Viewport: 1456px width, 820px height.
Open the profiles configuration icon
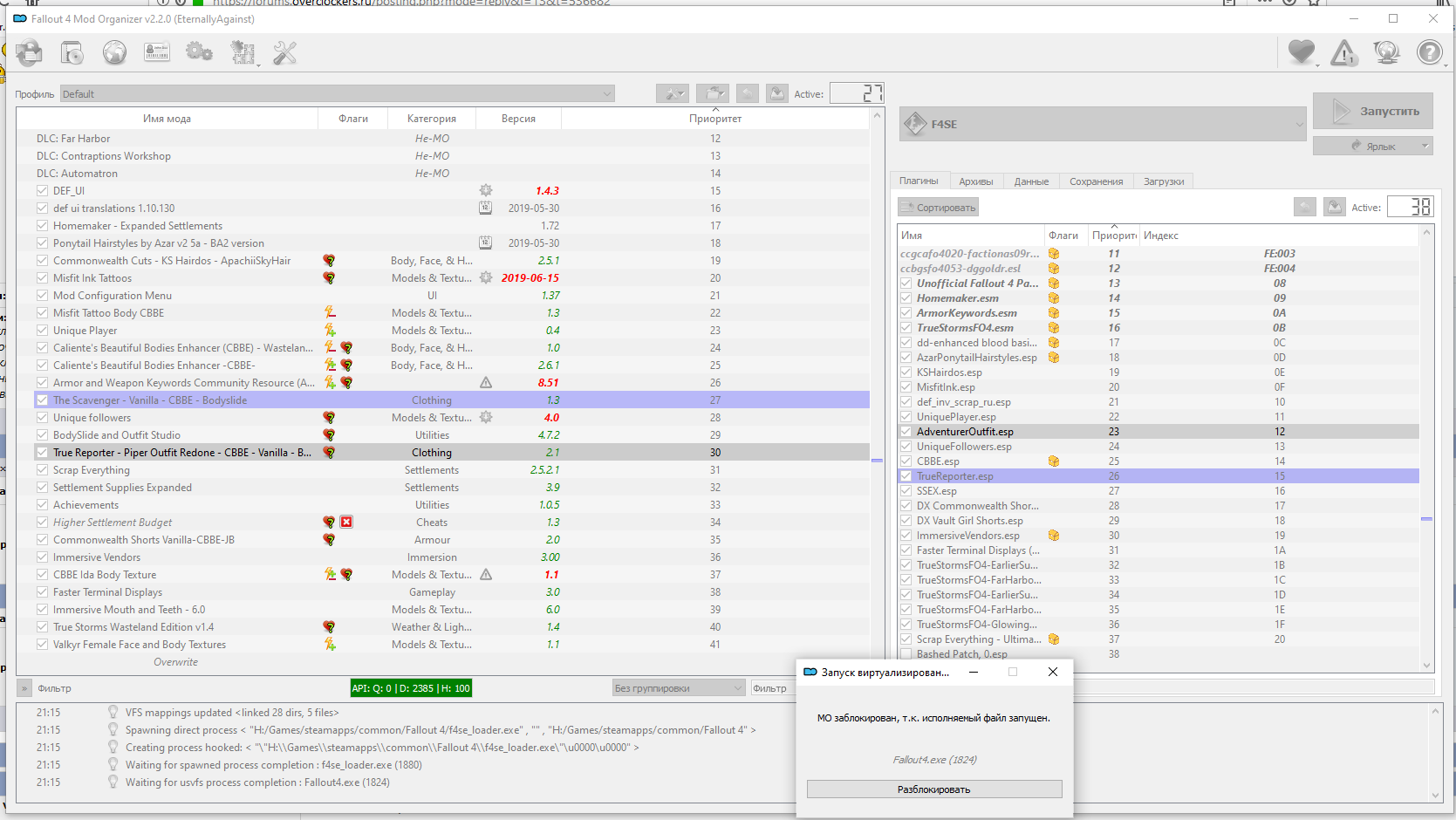[x=157, y=53]
